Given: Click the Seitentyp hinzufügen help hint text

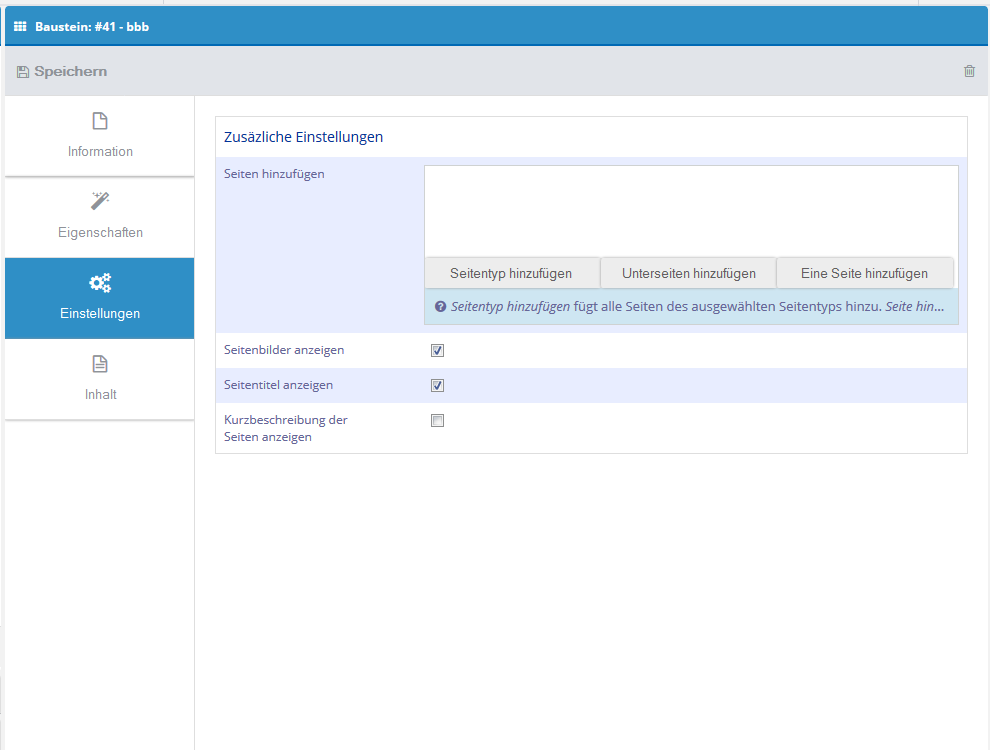Looking at the screenshot, I should click(x=697, y=307).
